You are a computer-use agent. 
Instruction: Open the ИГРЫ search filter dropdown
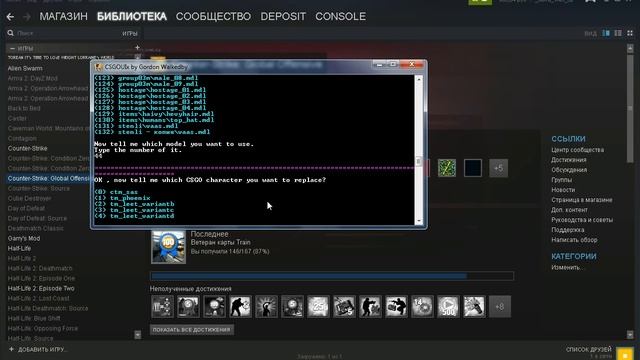point(130,33)
